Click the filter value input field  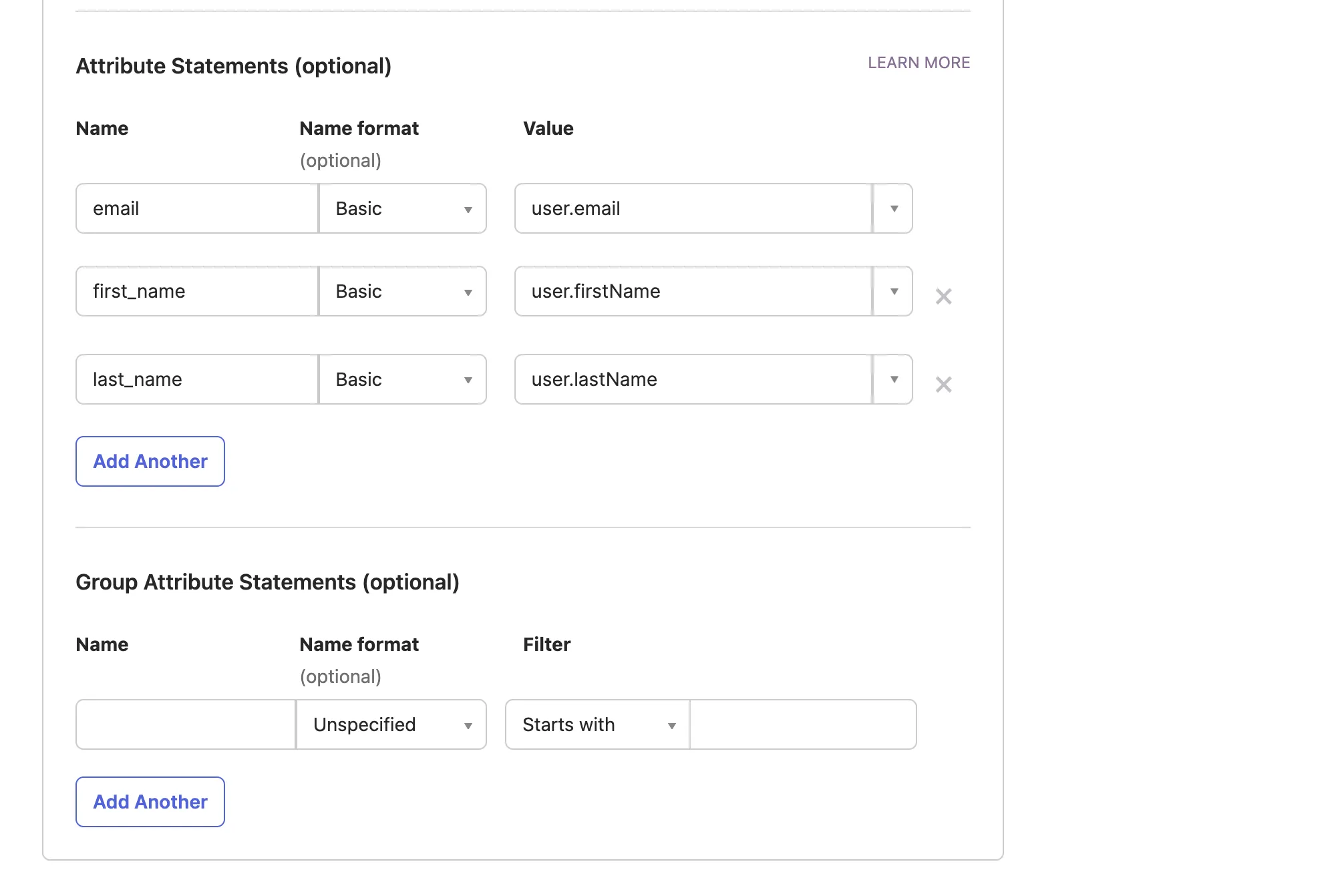(x=802, y=724)
